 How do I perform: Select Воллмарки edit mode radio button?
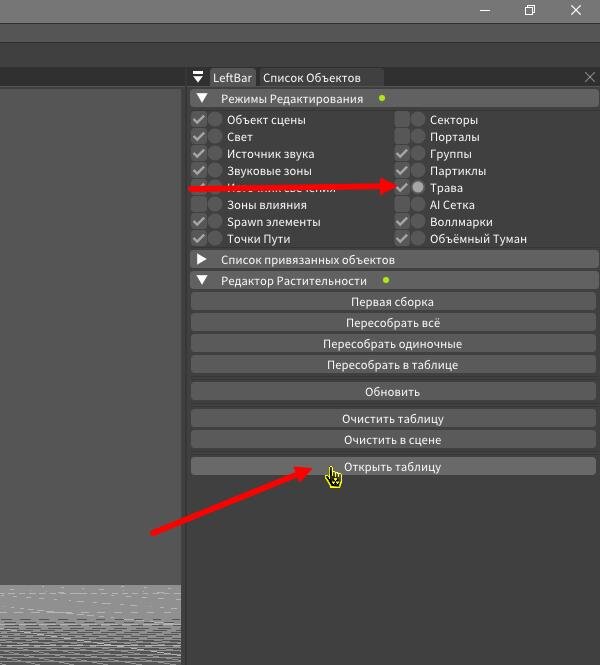coord(418,221)
